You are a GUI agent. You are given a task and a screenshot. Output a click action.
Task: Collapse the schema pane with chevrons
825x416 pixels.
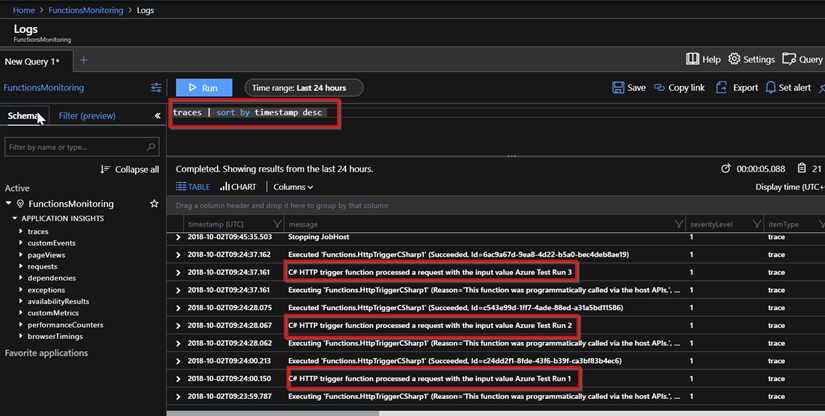pos(157,116)
